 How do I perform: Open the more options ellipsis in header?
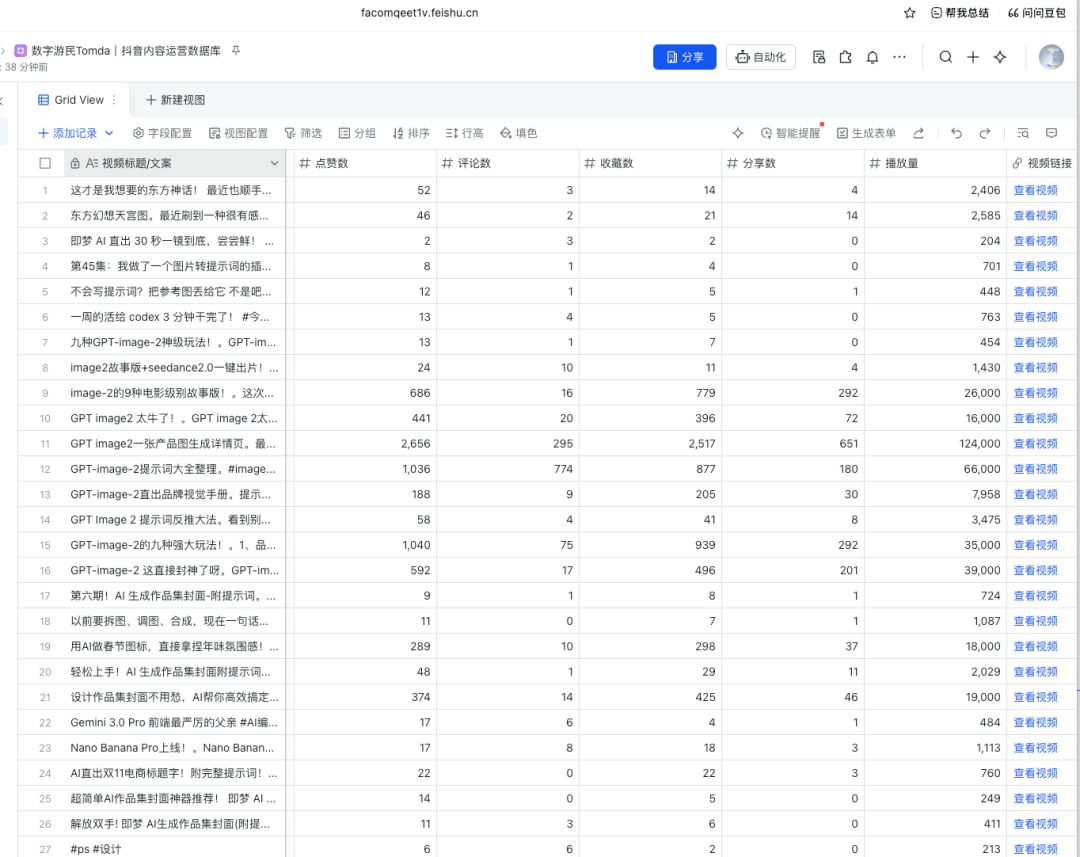click(900, 57)
